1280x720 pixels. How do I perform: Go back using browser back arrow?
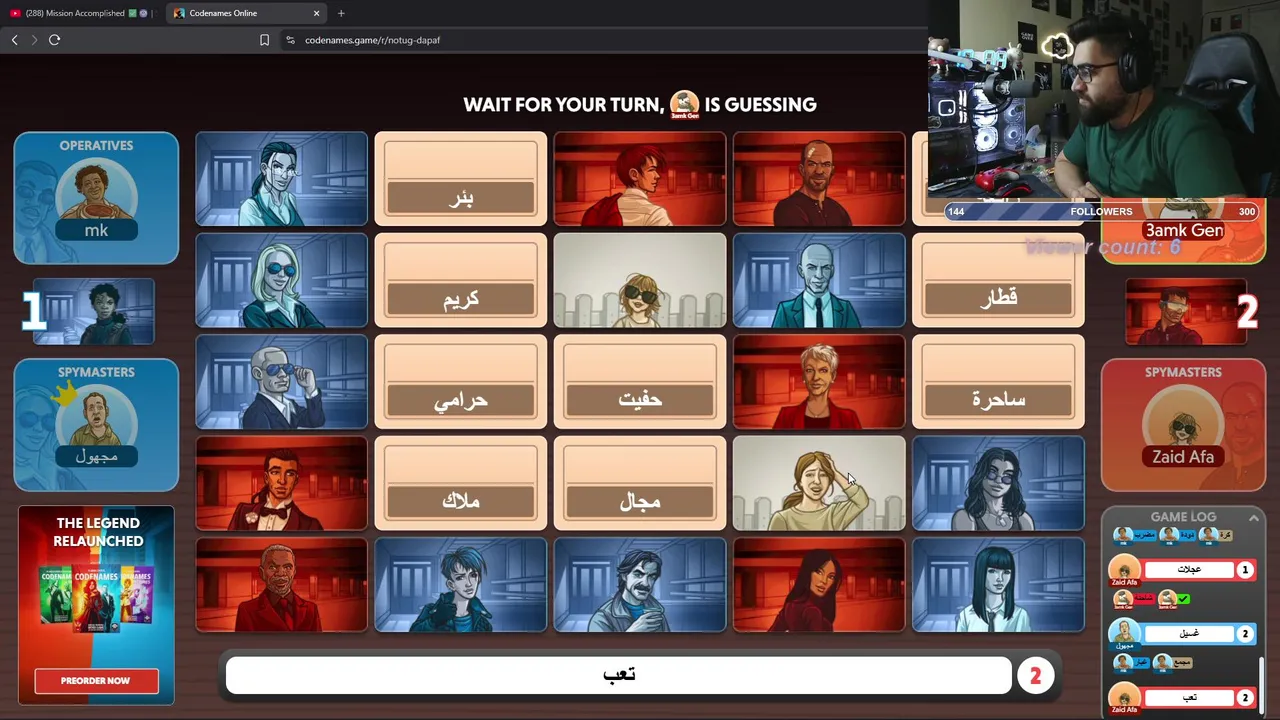[x=14, y=40]
